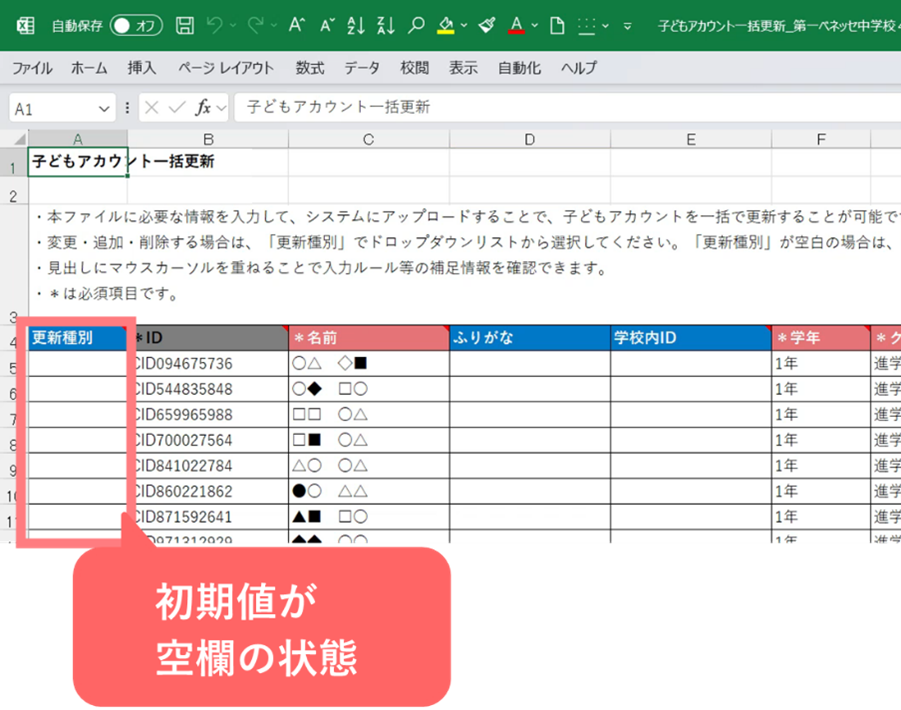Click the Save floppy disk icon
This screenshot has height=710, width=901.
click(184, 25)
